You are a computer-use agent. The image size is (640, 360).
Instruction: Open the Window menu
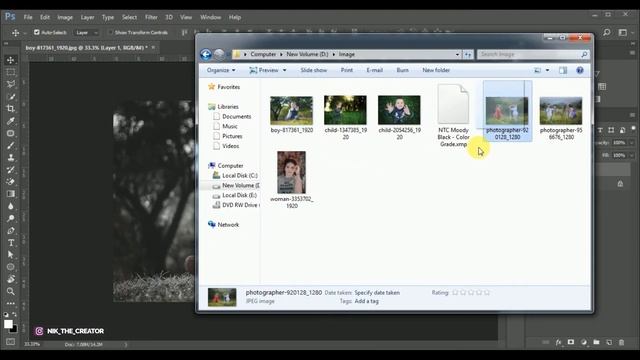pyautogui.click(x=211, y=17)
